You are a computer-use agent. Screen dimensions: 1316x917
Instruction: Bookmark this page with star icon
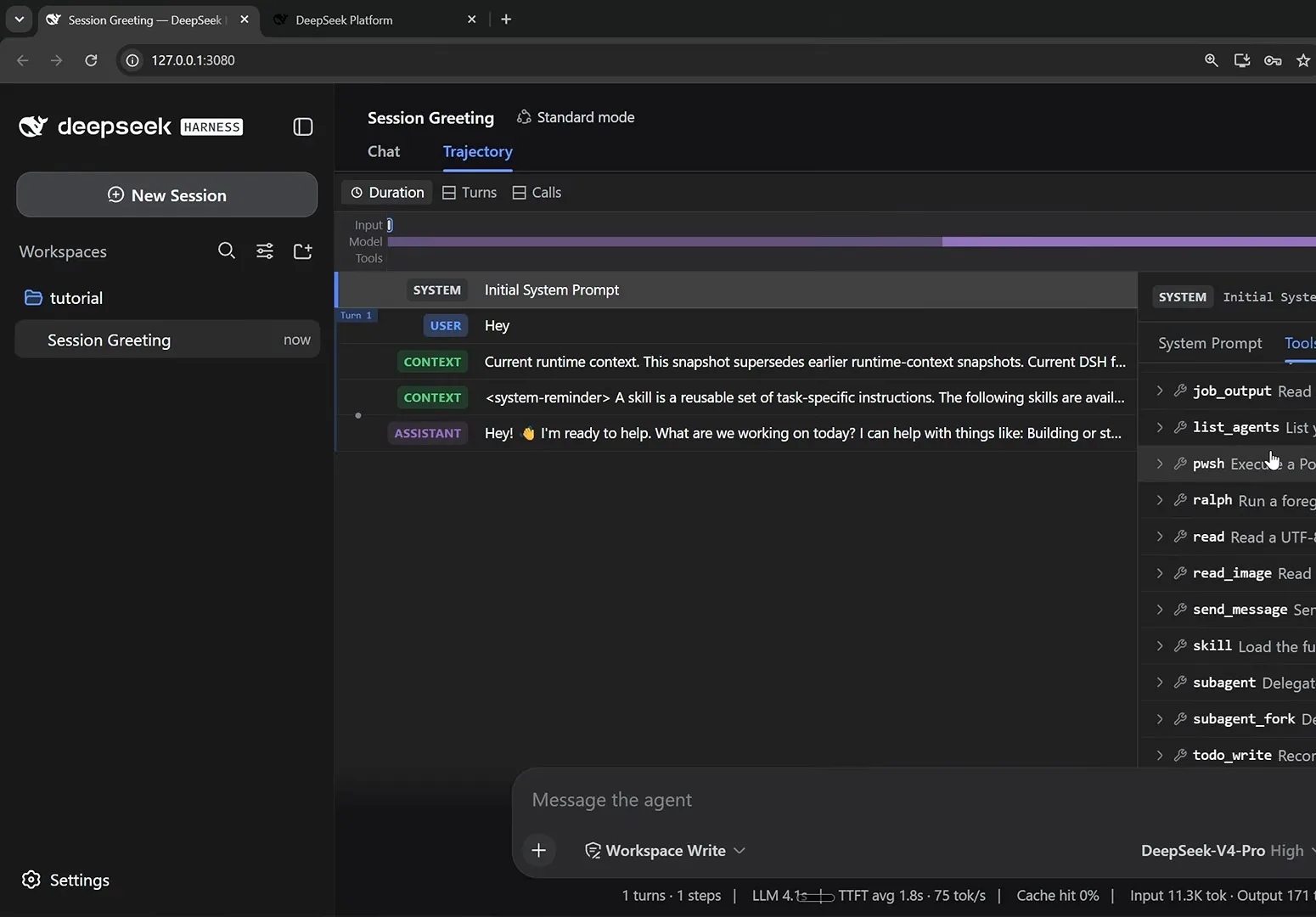1303,60
